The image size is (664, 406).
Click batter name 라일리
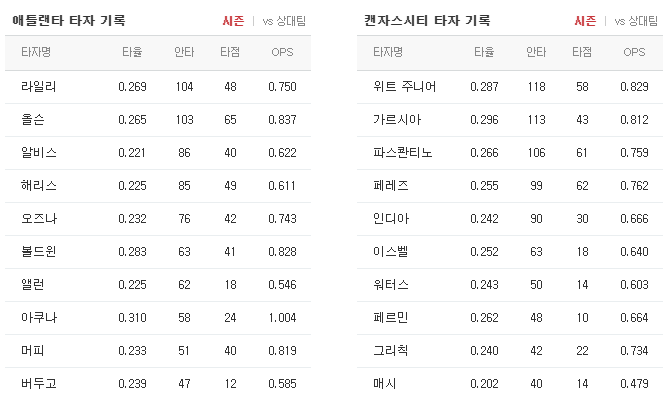(39, 87)
